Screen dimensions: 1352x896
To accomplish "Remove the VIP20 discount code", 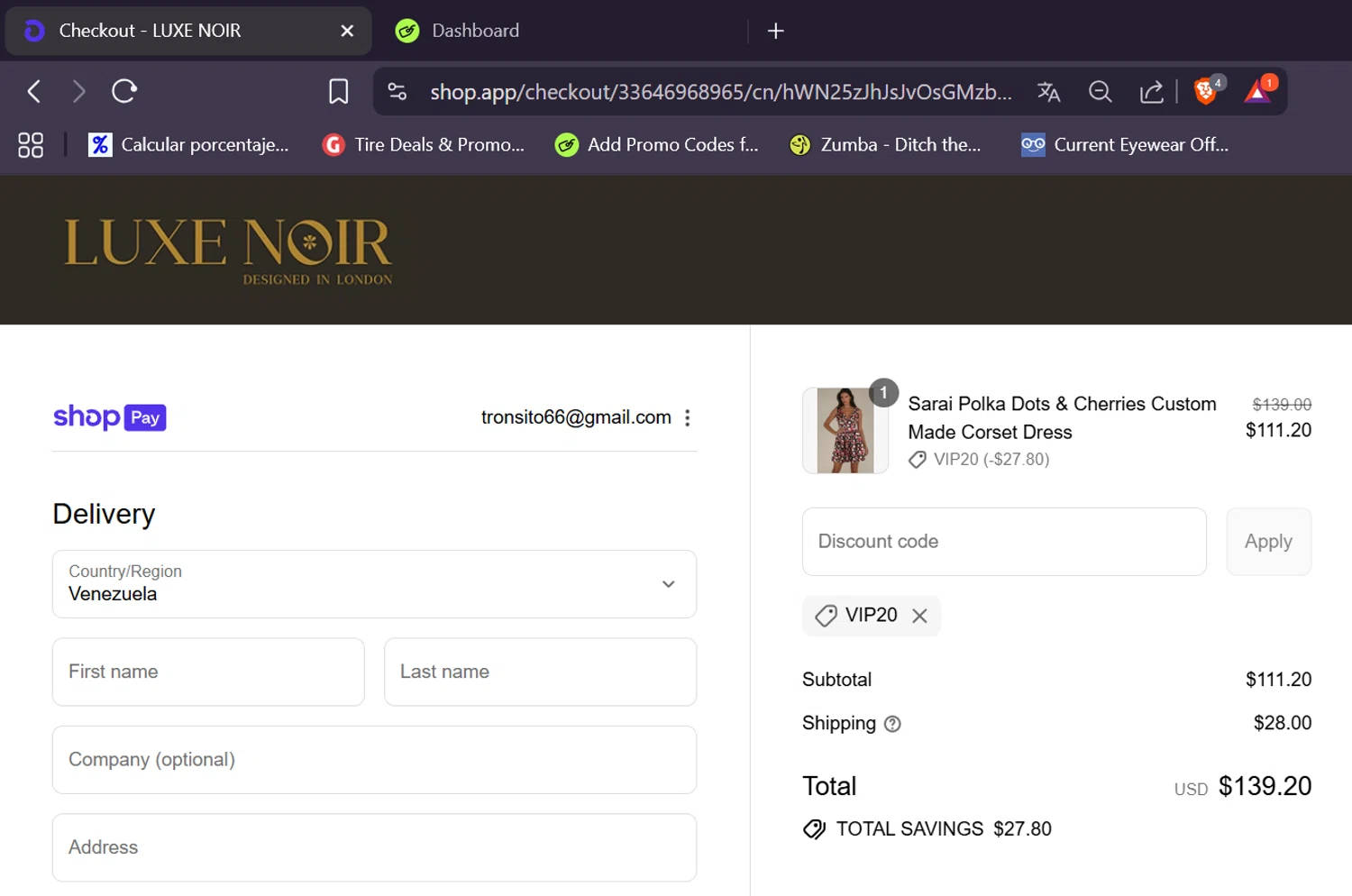I will pos(919,616).
